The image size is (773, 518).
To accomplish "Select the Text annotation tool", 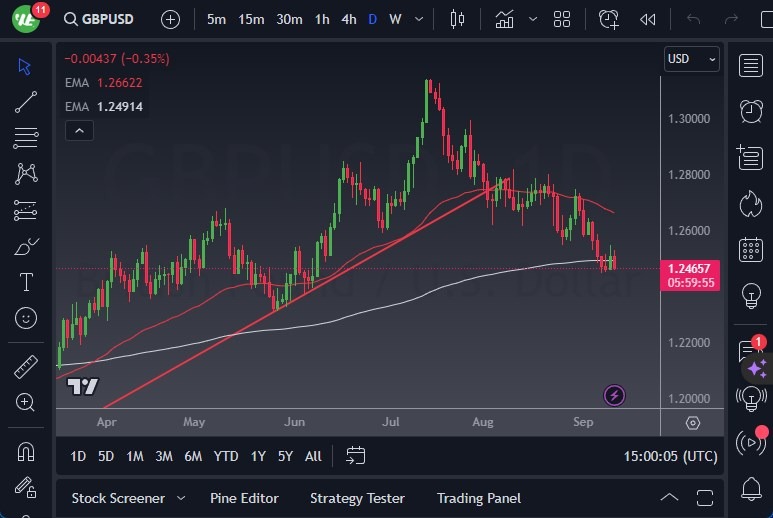I will pyautogui.click(x=26, y=282).
